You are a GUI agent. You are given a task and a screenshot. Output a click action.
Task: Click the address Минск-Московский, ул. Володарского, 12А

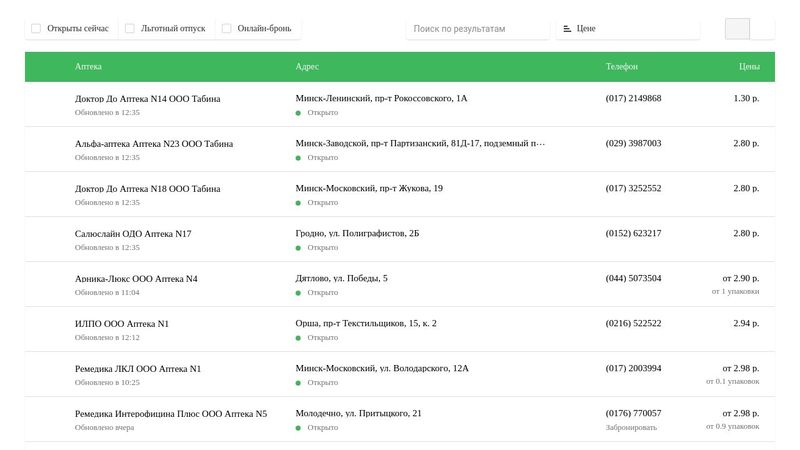click(382, 368)
